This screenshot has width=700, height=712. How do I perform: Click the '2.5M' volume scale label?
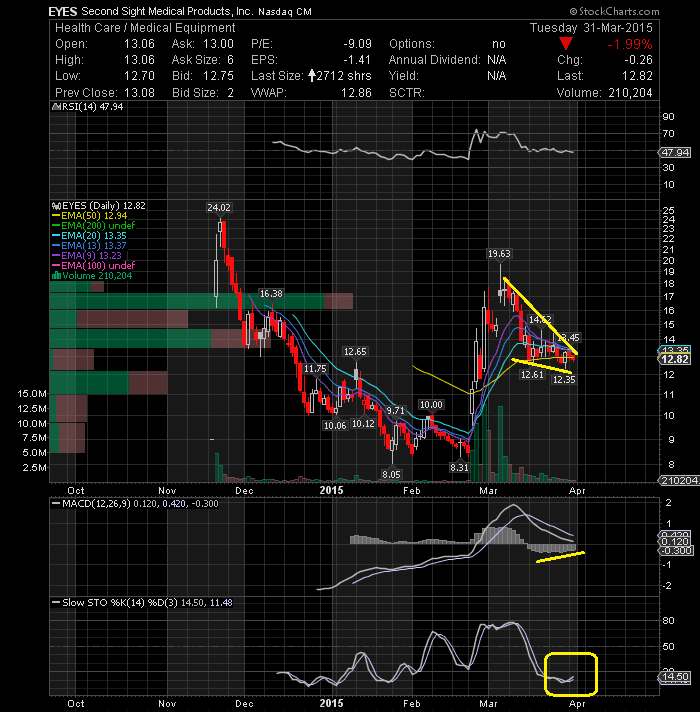pyautogui.click(x=34, y=468)
